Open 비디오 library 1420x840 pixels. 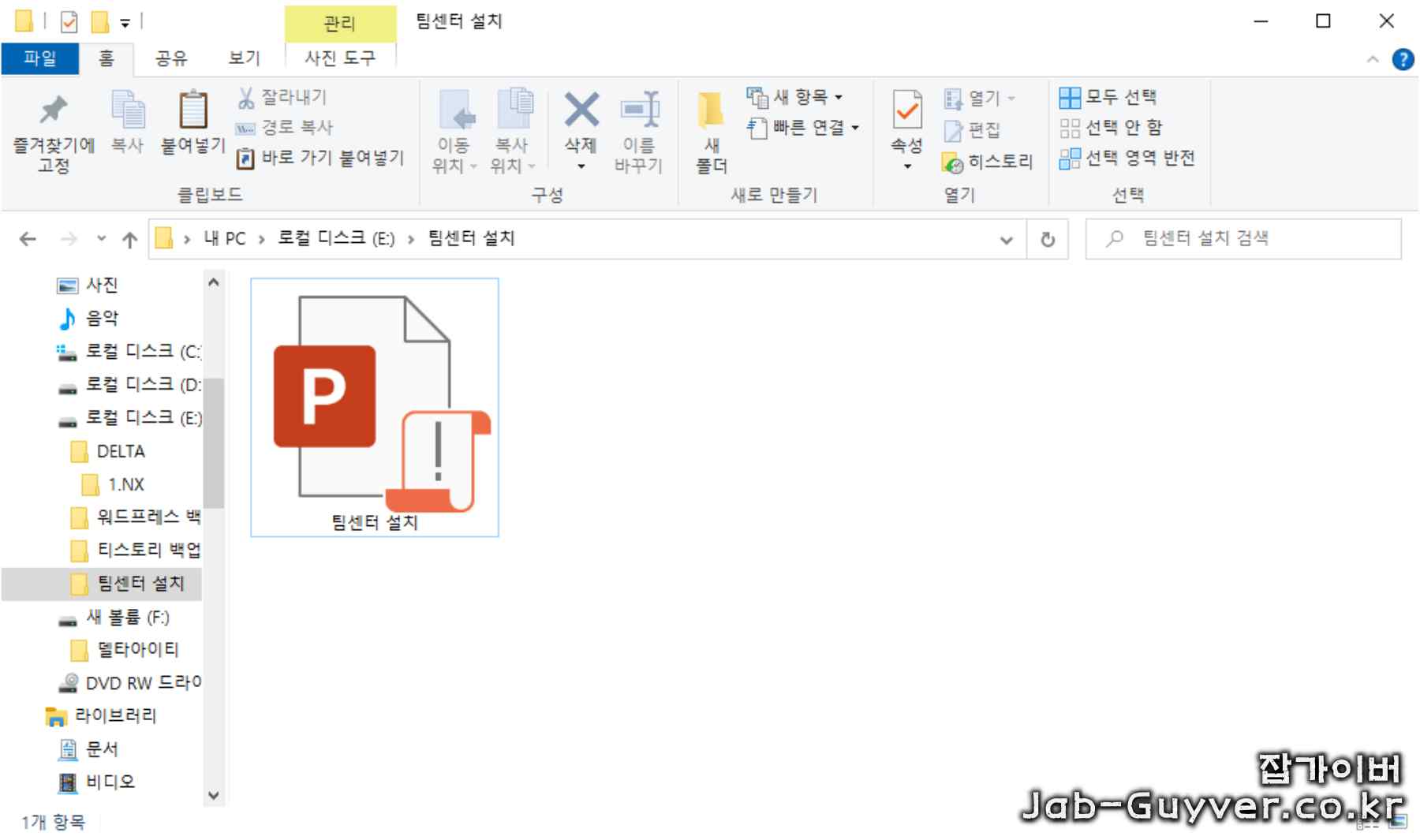[x=96, y=782]
